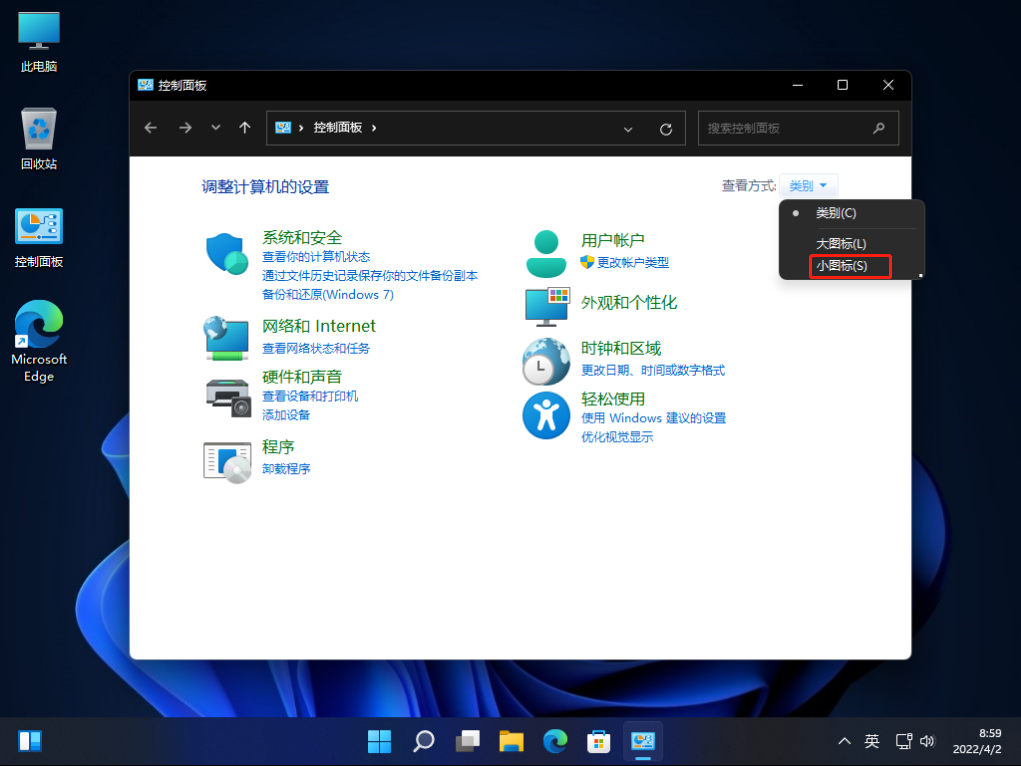The height and width of the screenshot is (766, 1021).
Task: Click the 搜索控制面板 search box
Action: pyautogui.click(x=798, y=128)
